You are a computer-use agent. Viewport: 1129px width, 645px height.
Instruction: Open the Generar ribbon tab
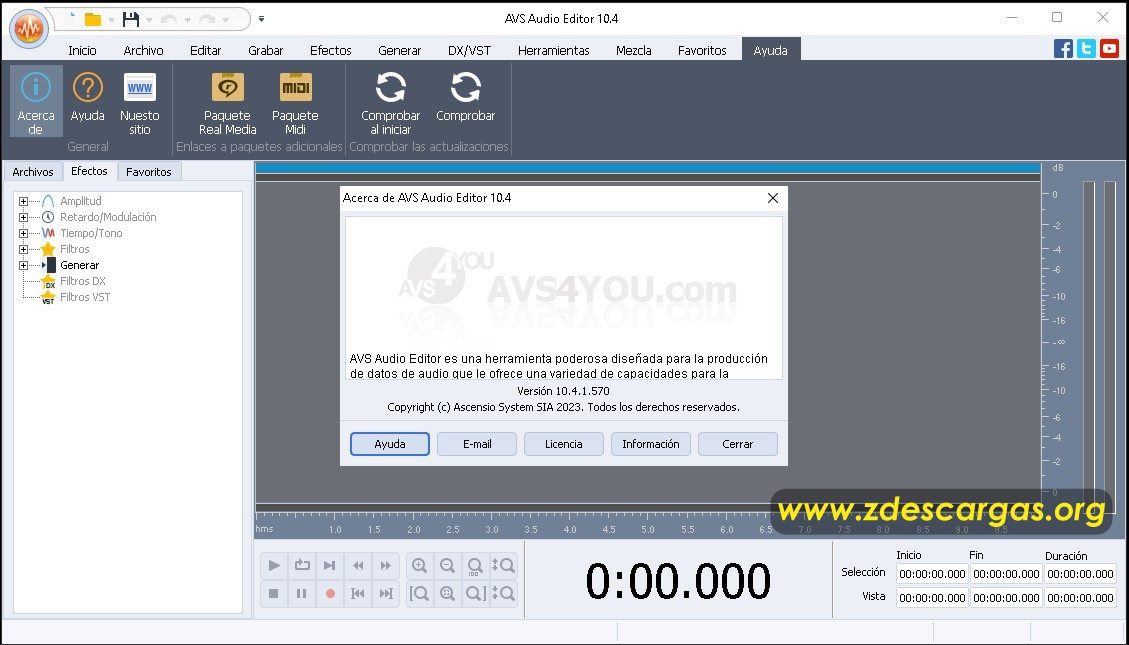point(400,50)
